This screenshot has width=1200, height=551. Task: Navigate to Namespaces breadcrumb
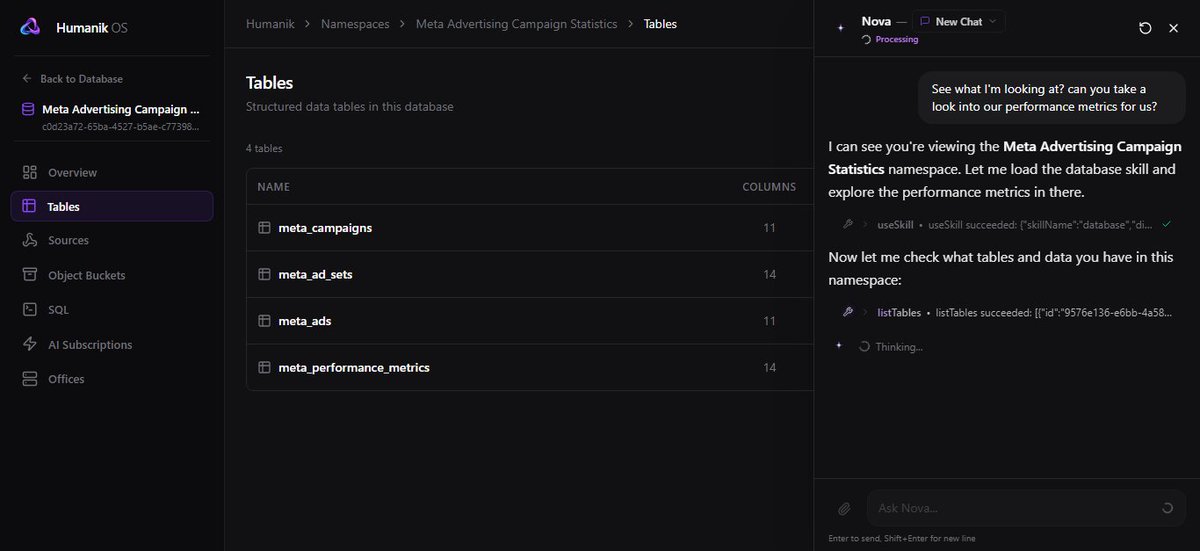point(355,23)
